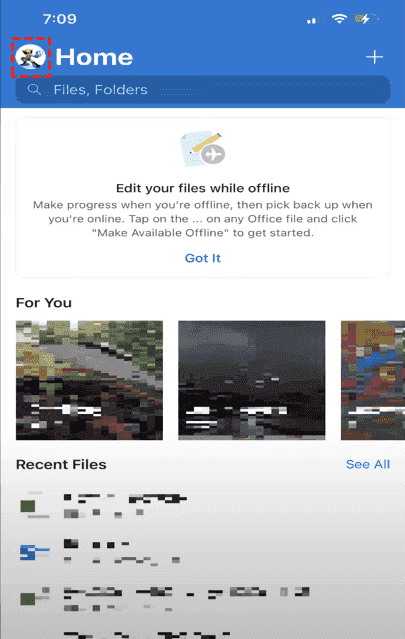405x639 pixels.
Task: Select the first recent file name
Action: [125, 498]
